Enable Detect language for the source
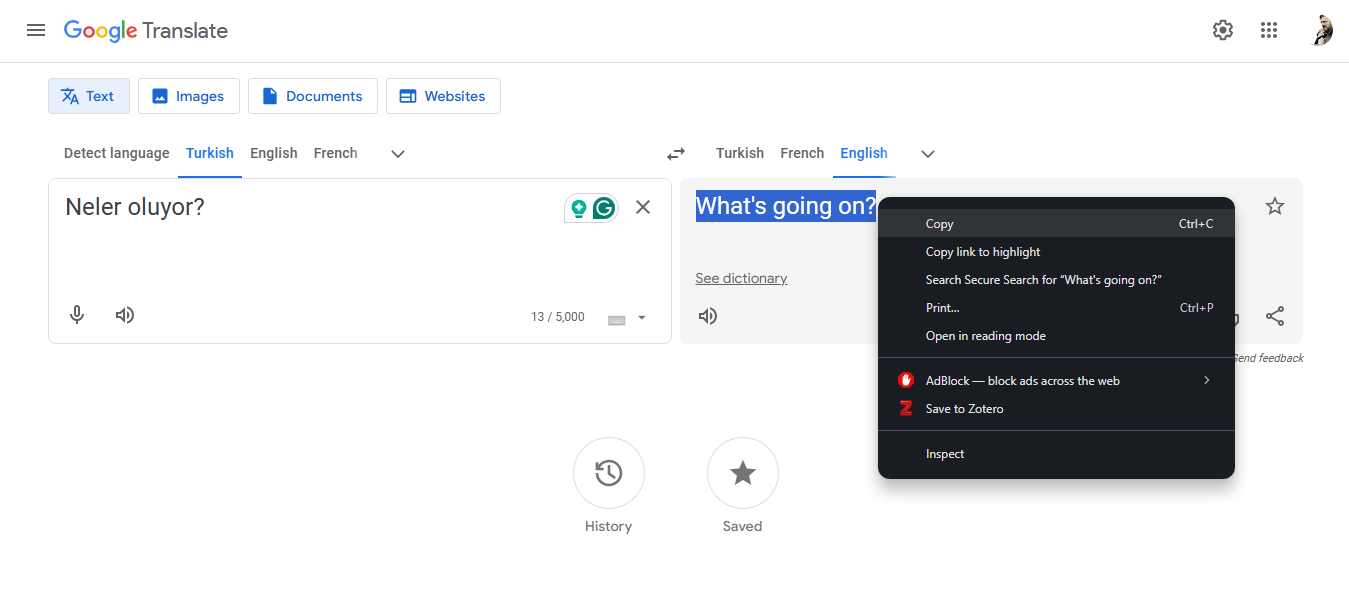Image resolution: width=1349 pixels, height=590 pixels. coord(116,153)
